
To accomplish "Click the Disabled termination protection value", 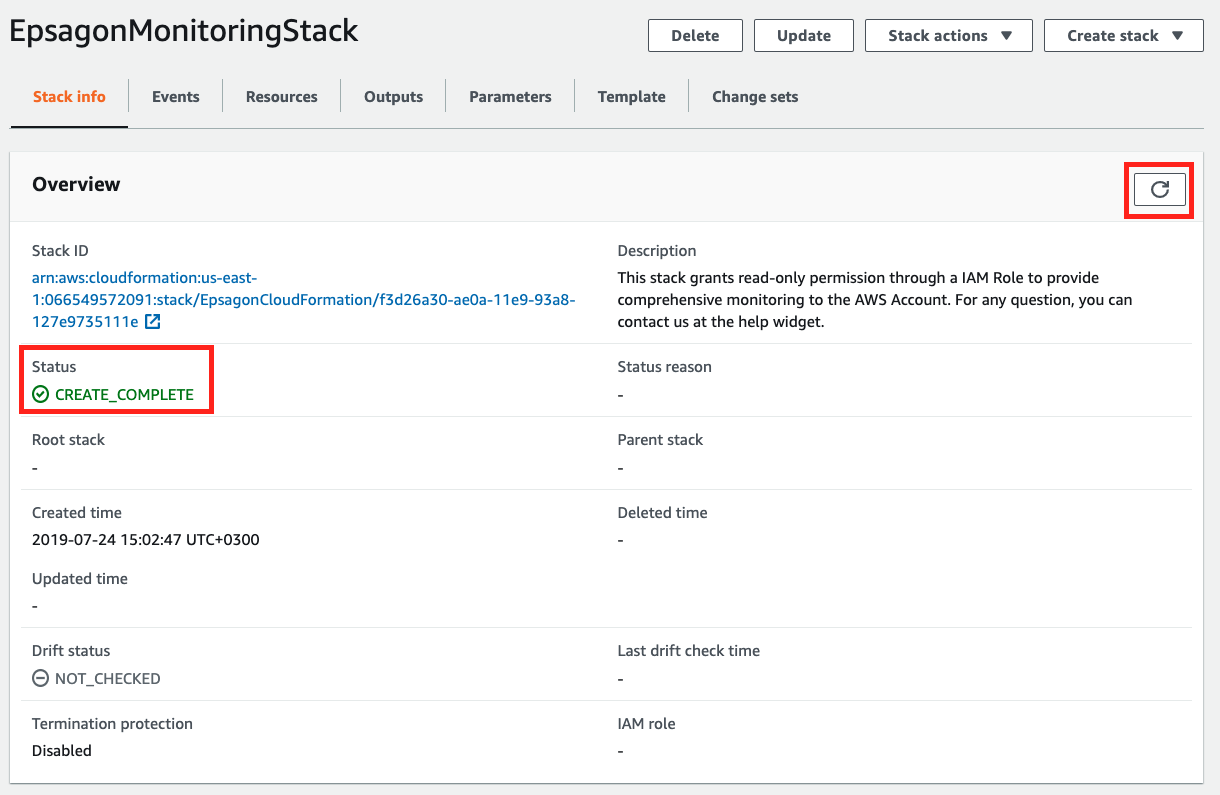I will point(62,751).
